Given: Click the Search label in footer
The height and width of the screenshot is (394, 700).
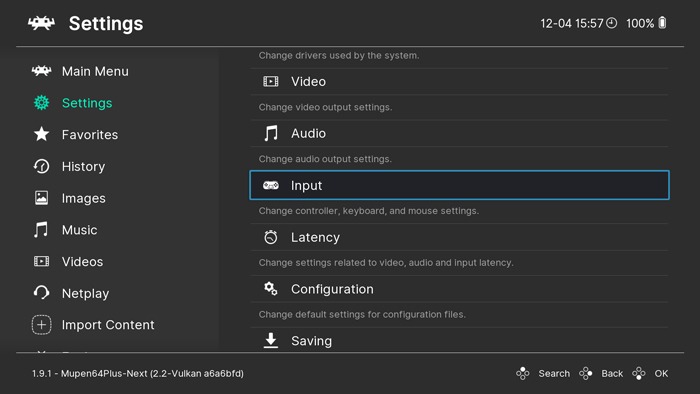Looking at the screenshot, I should (554, 373).
